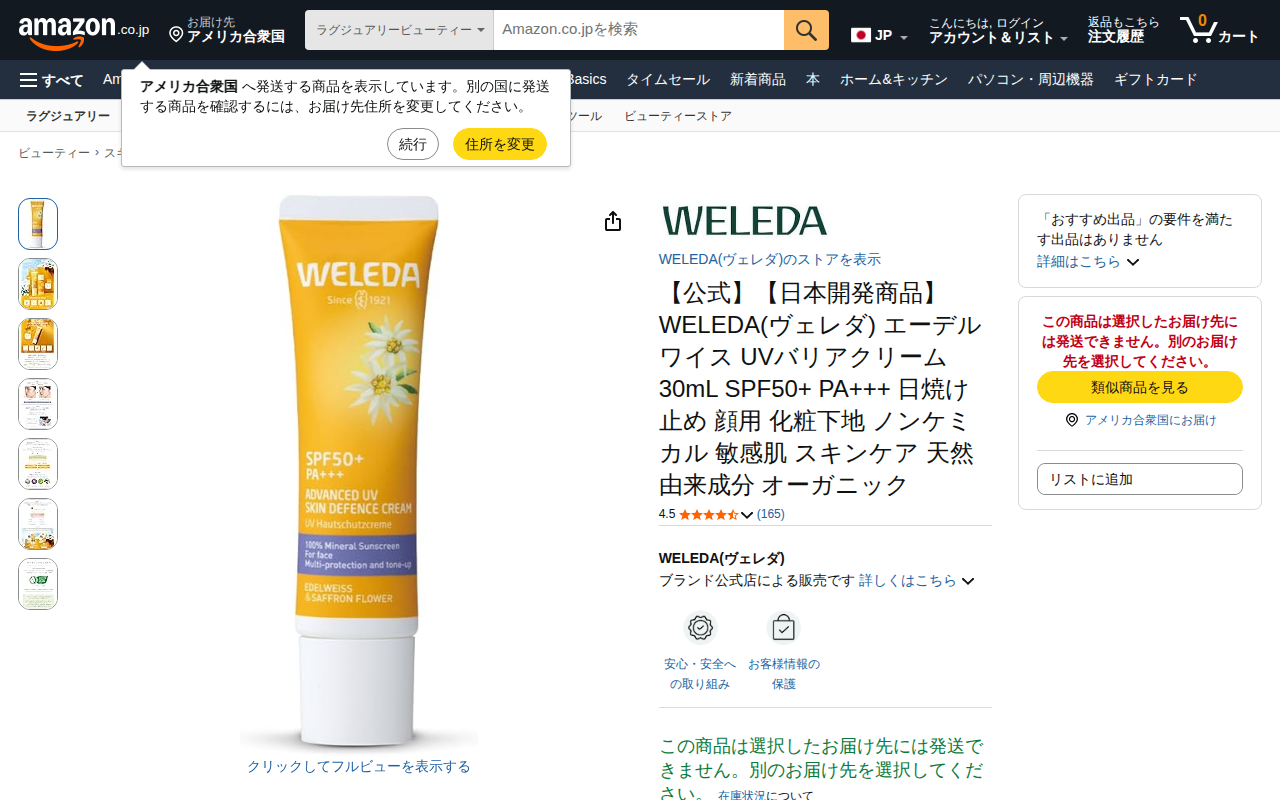Select the second product thumbnail image
This screenshot has height=800, width=1280.
coord(38,284)
